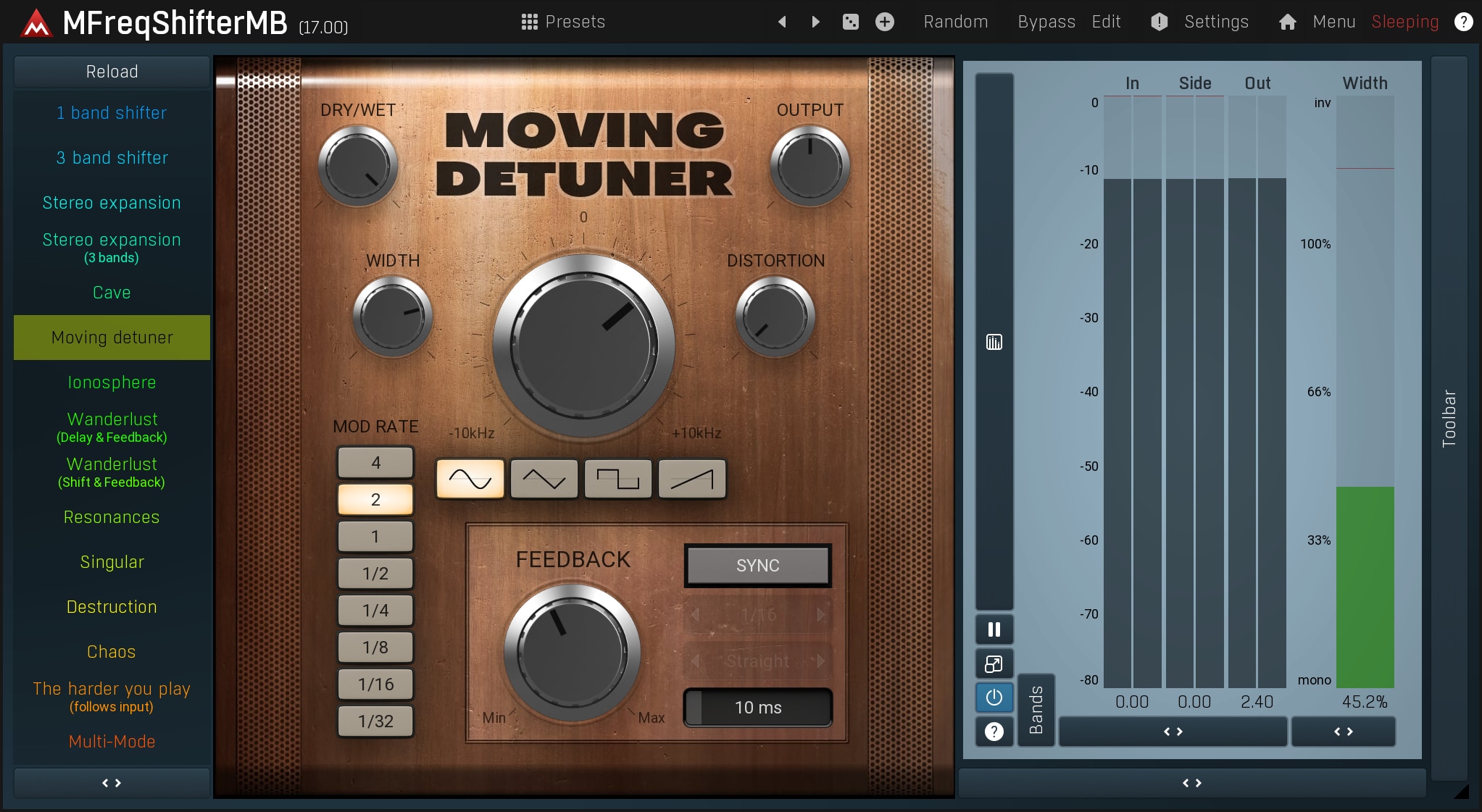The height and width of the screenshot is (812, 1482).
Task: Open the Settings menu
Action: pos(1215,22)
